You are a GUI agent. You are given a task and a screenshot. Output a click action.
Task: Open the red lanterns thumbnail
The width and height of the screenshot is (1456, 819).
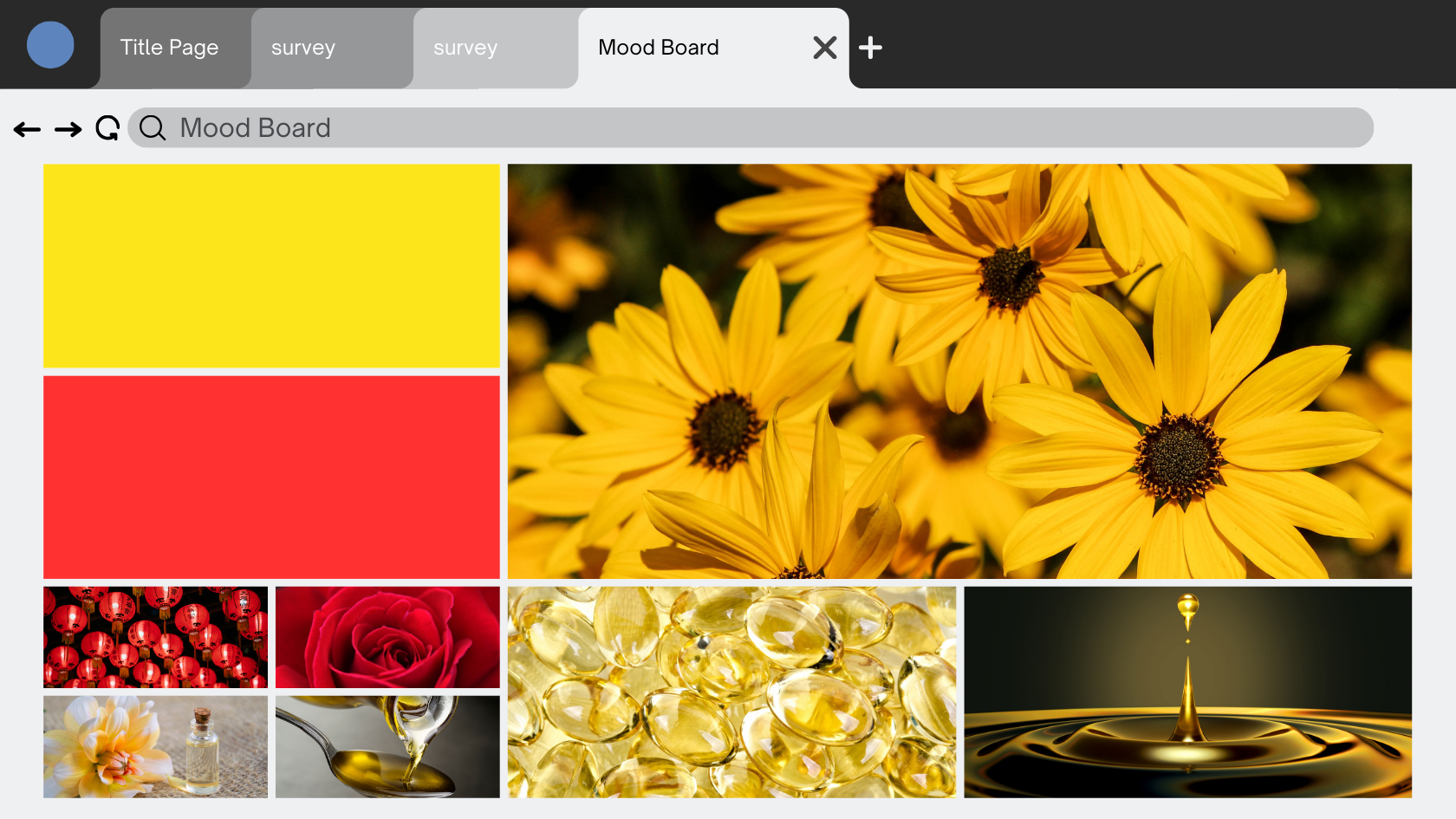click(x=155, y=637)
